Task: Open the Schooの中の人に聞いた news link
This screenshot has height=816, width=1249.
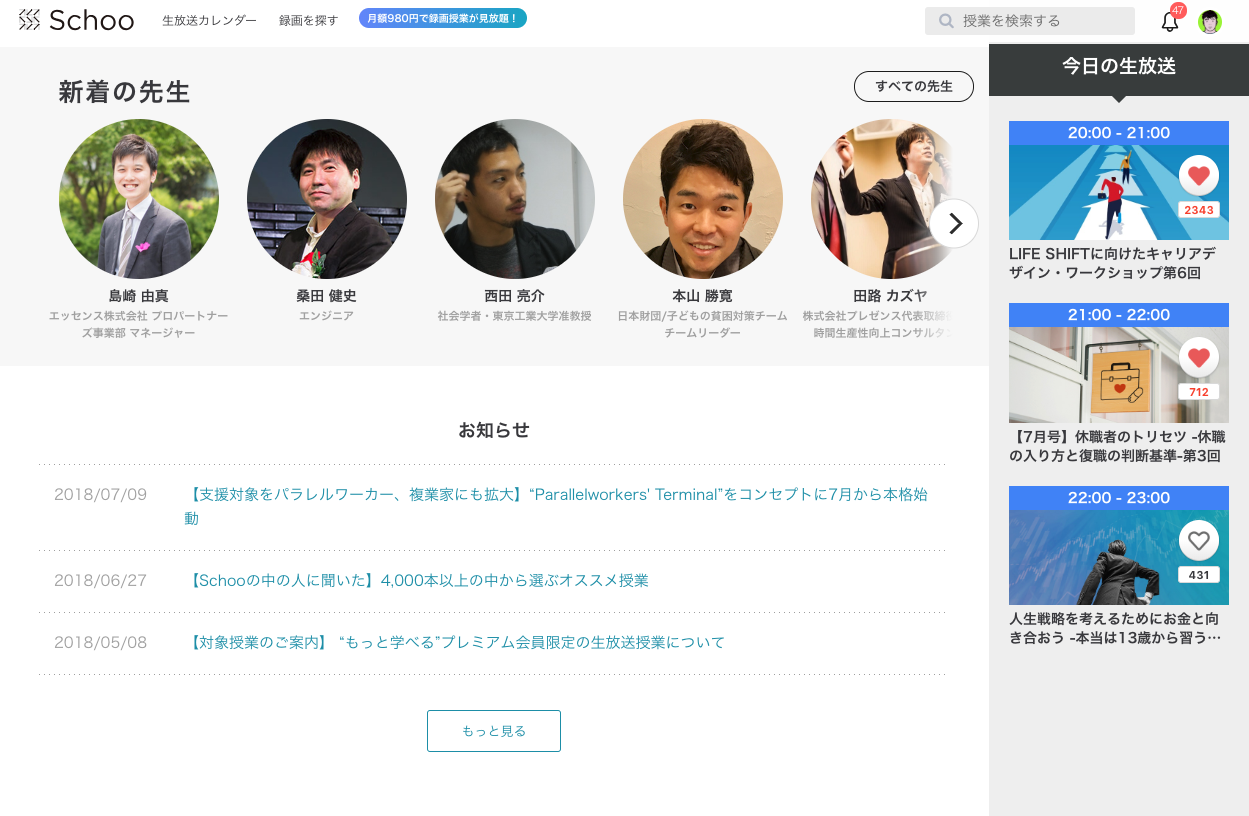Action: [x=417, y=580]
